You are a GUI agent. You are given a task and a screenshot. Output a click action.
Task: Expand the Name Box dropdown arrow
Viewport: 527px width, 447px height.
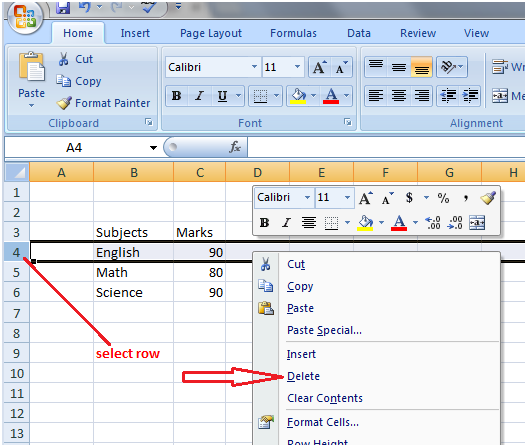pos(153,148)
